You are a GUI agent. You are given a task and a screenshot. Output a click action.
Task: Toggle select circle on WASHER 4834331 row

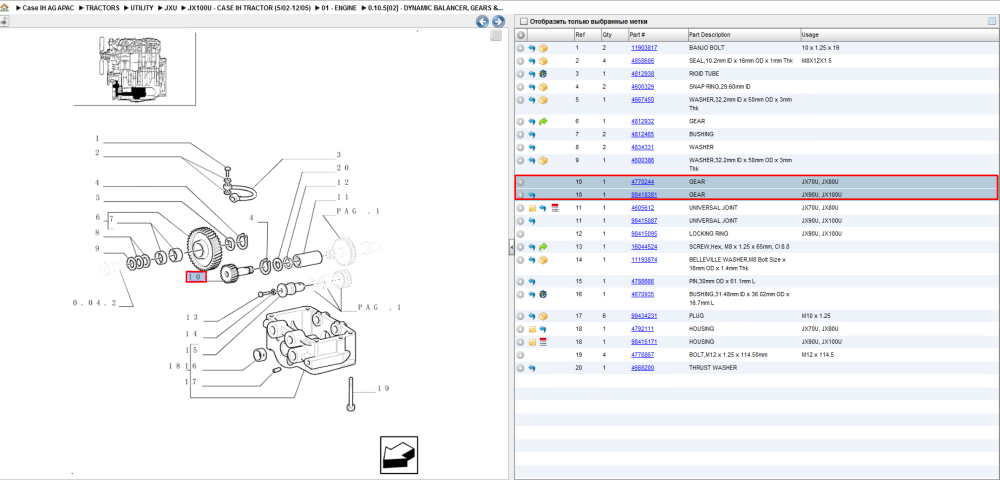pyautogui.click(x=521, y=147)
